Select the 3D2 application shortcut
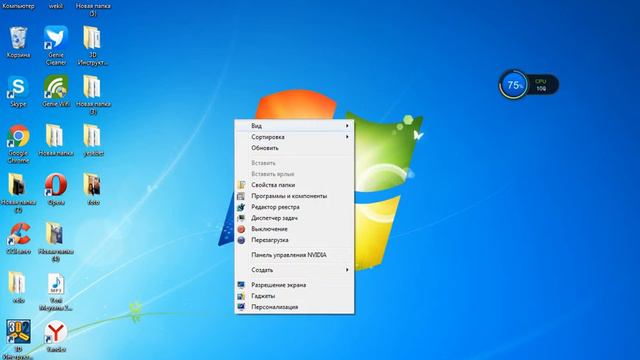This screenshot has height=360, width=640. click(18, 332)
